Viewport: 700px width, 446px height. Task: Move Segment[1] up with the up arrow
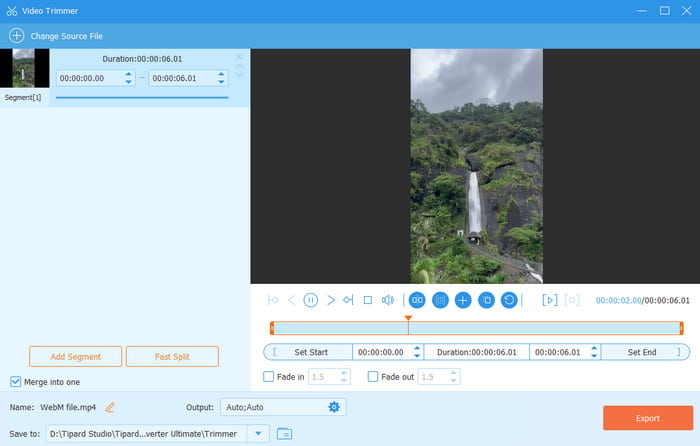239,66
